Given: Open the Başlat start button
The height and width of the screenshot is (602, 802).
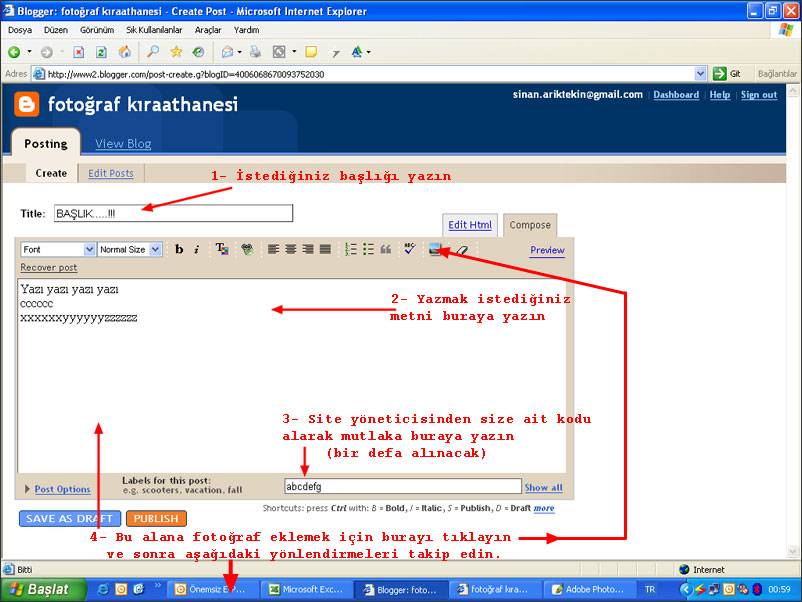Looking at the screenshot, I should coord(43,590).
